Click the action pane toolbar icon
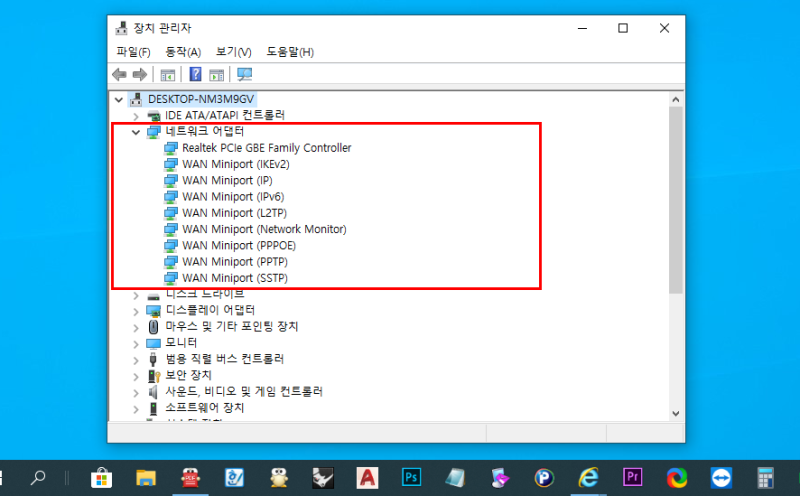The height and width of the screenshot is (496, 800). pyautogui.click(x=217, y=75)
